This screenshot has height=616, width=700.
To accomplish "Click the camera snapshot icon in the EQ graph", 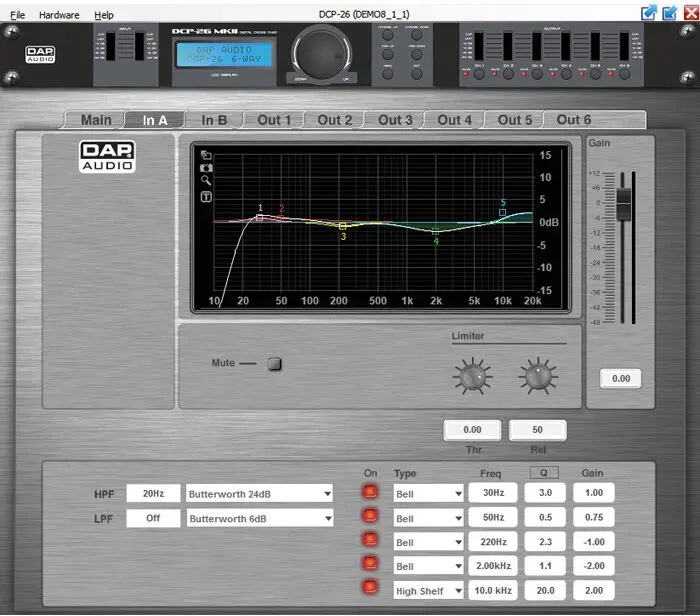I will click(x=206, y=168).
